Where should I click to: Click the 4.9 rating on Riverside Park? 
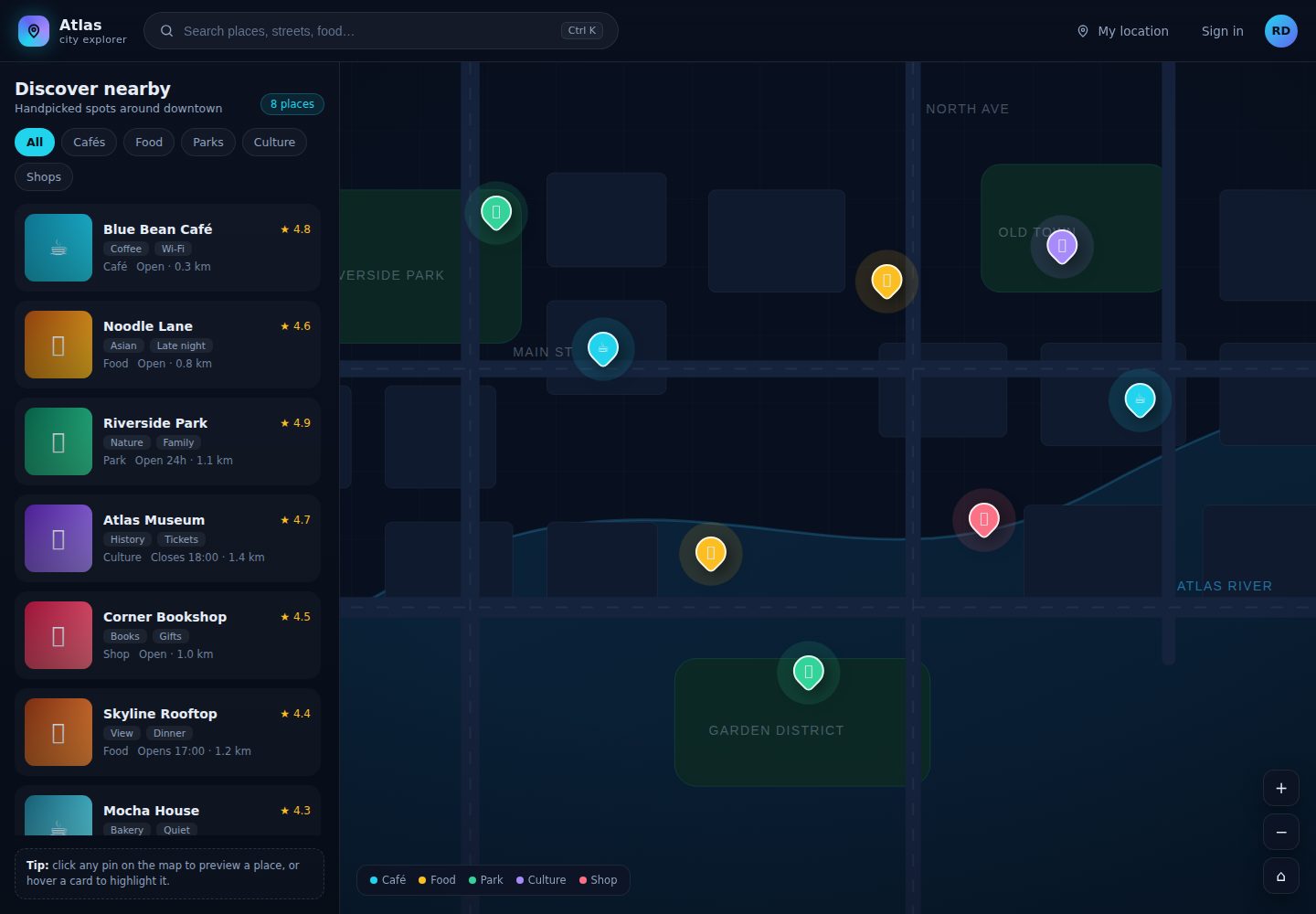point(295,423)
